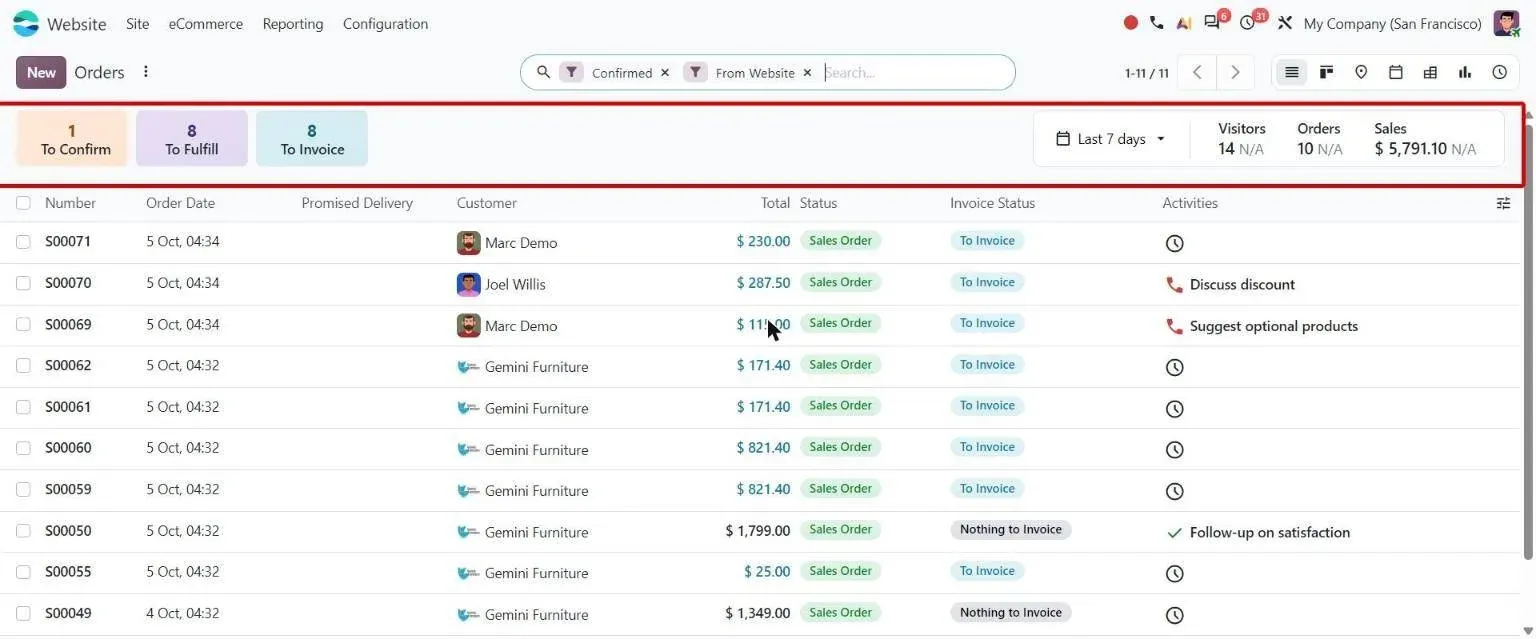Open the Last 7 days period dropdown
This screenshot has width=1536, height=639.
pyautogui.click(x=1111, y=139)
